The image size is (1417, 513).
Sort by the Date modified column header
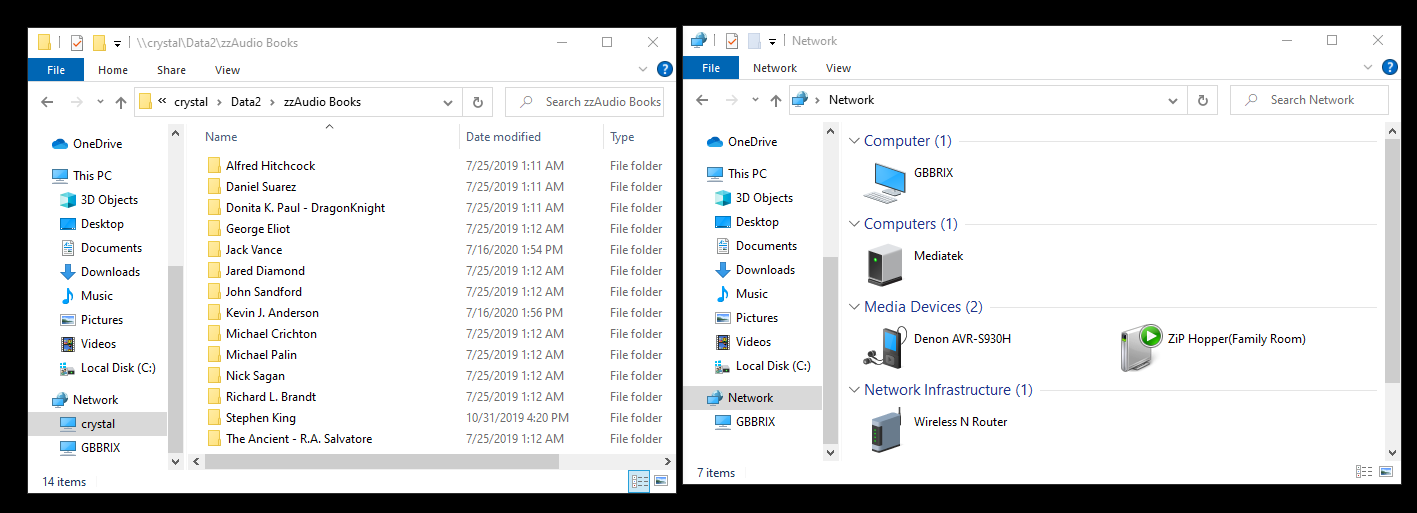click(503, 137)
